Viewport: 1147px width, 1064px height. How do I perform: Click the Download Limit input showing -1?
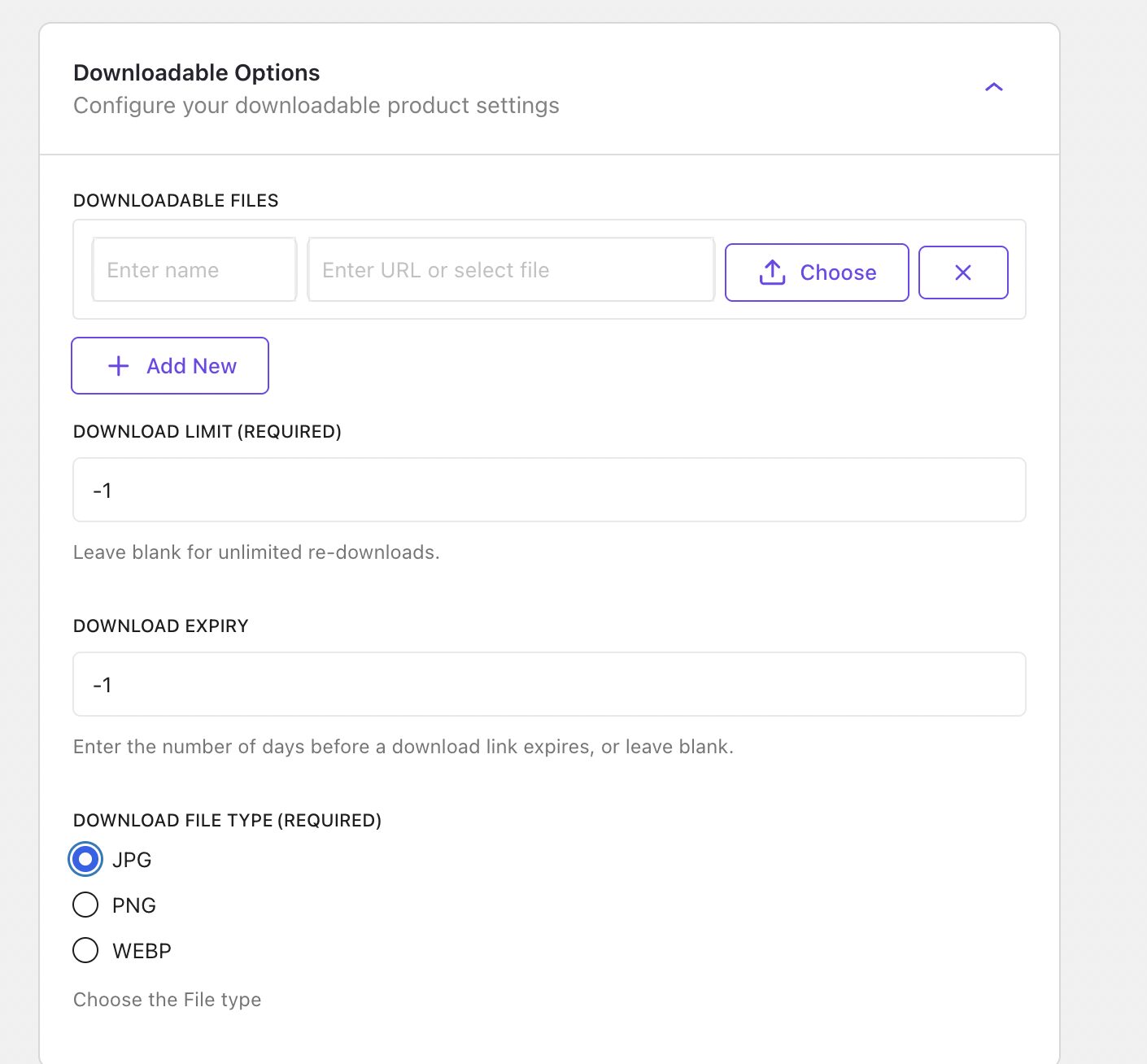pos(549,490)
